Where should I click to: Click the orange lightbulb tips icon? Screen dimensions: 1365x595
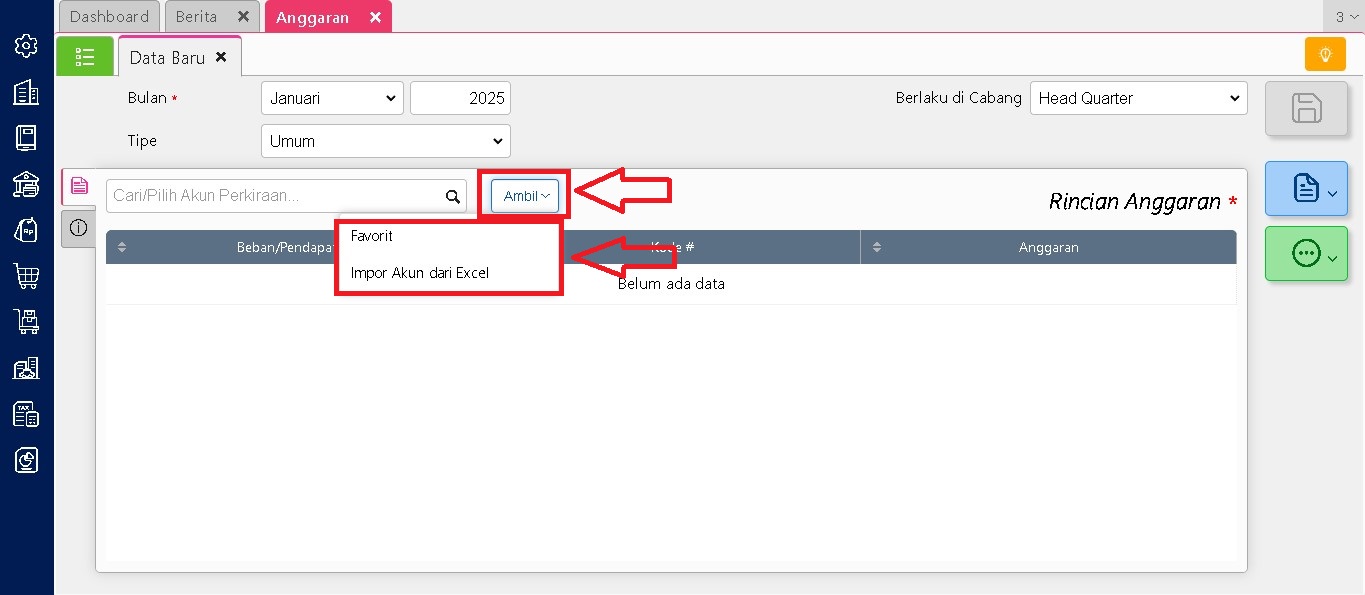click(1325, 54)
